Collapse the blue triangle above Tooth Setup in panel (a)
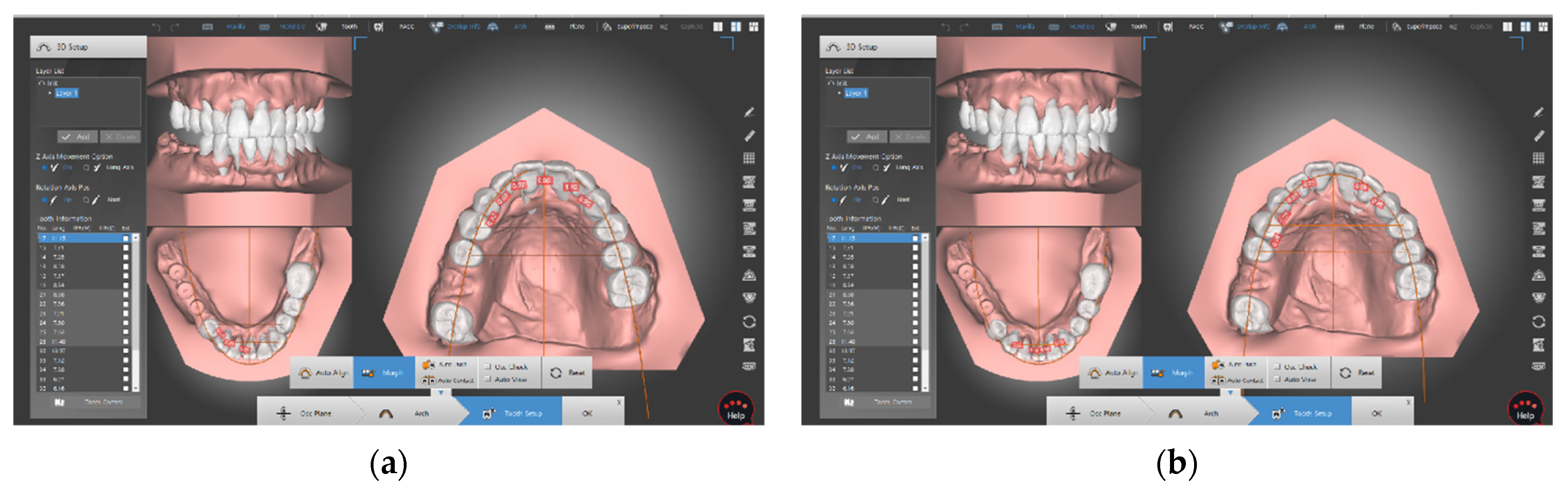 441,393
